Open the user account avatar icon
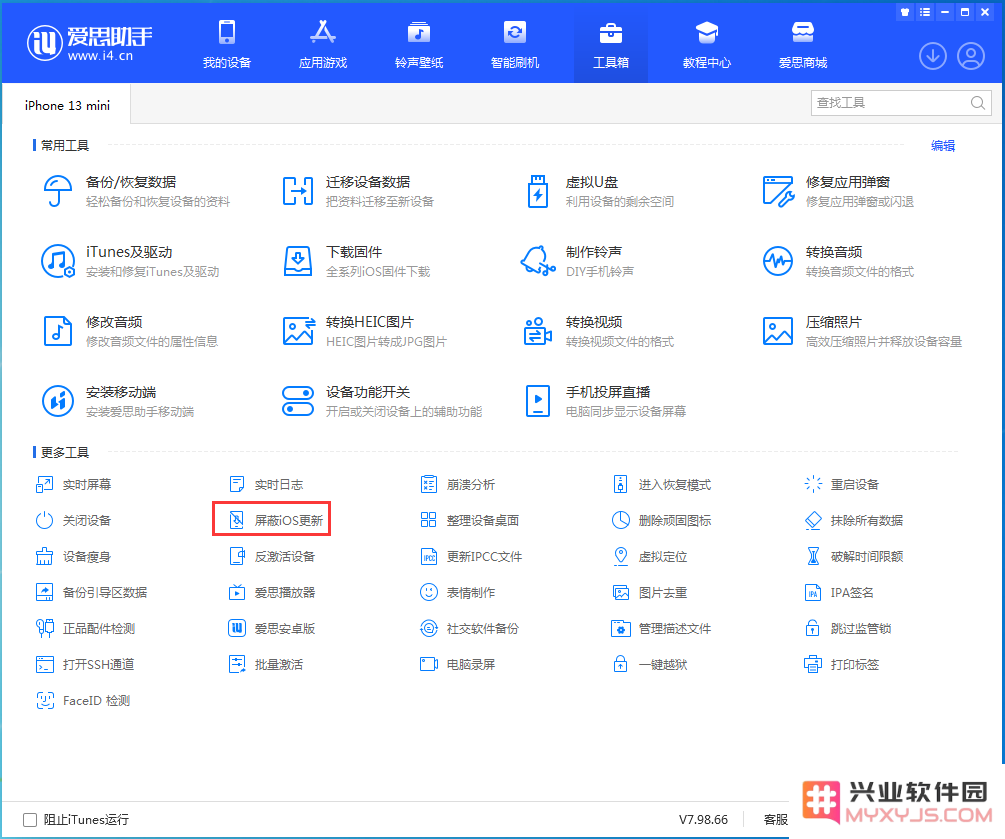This screenshot has height=839, width=1005. 971,56
